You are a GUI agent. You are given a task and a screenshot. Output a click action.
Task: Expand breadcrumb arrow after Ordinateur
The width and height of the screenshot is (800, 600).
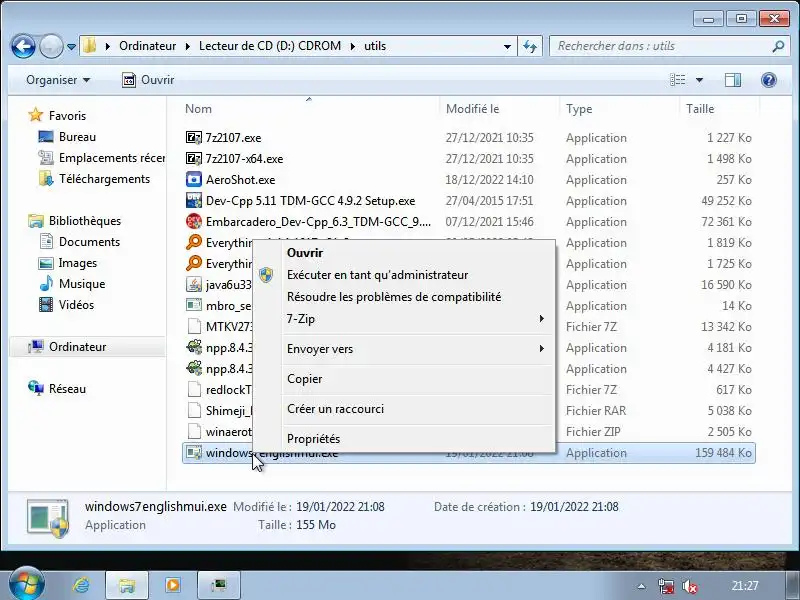point(188,46)
